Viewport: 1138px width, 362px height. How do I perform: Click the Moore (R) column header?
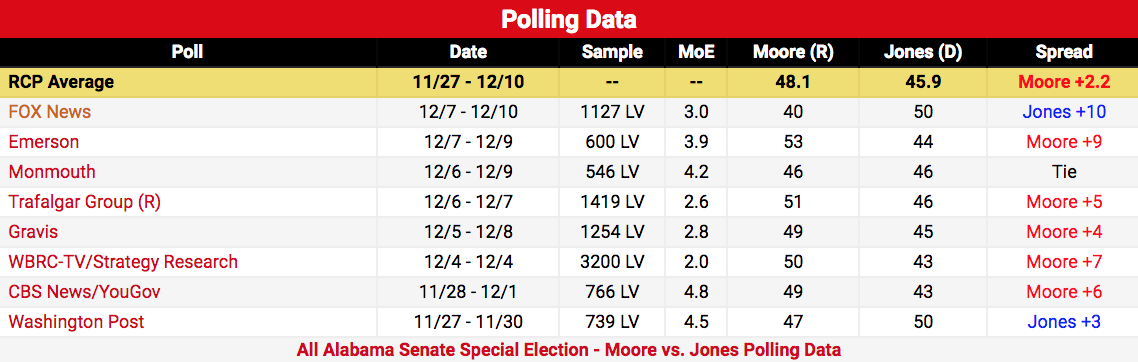(793, 52)
